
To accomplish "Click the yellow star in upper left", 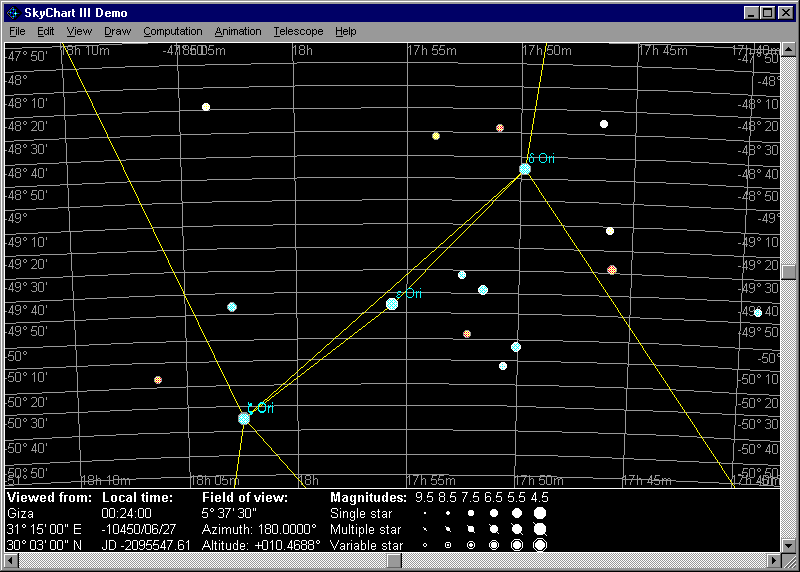I will (x=206, y=107).
